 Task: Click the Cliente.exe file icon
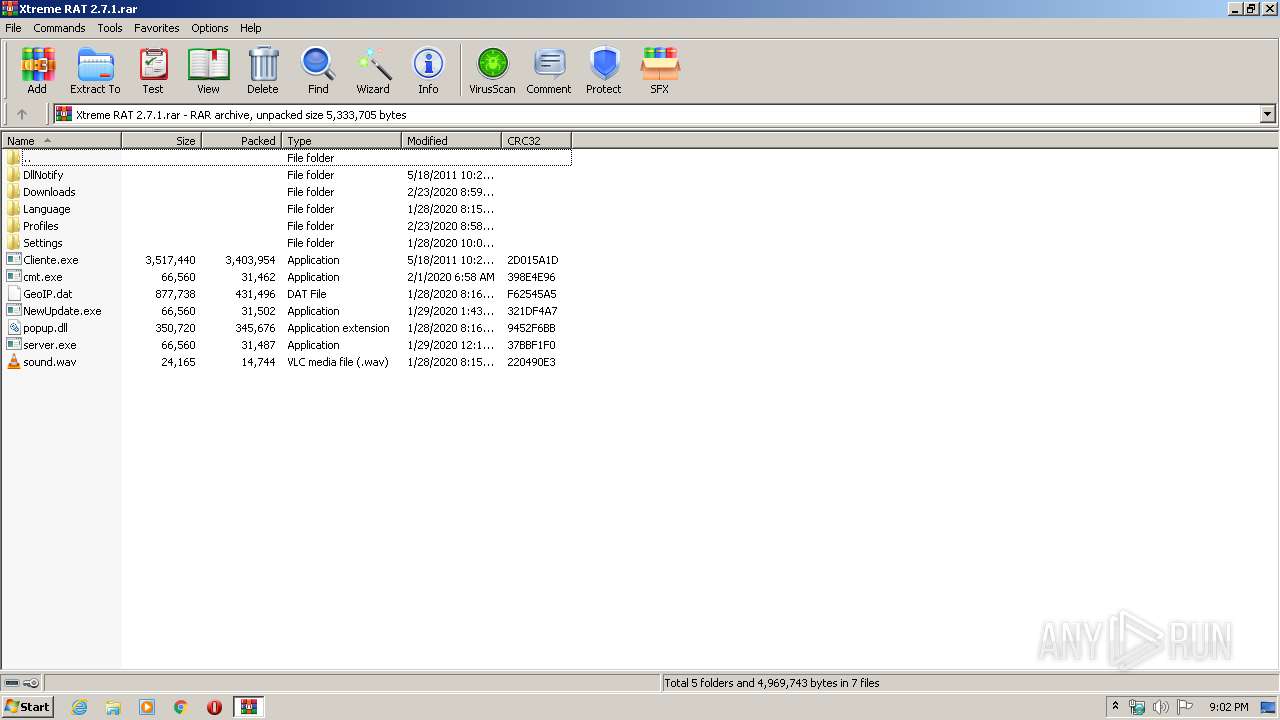[13, 260]
